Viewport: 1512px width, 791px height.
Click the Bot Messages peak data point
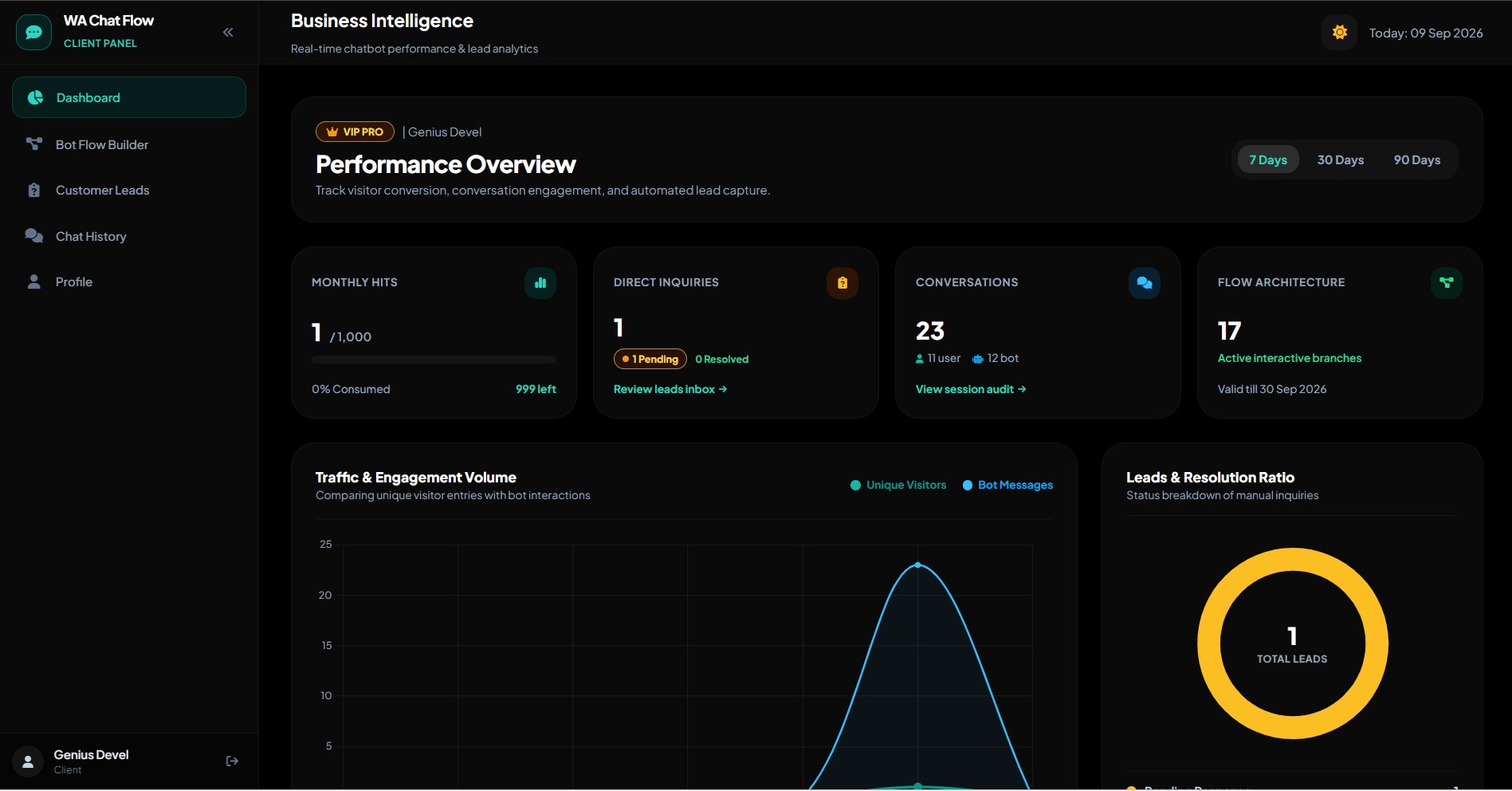coord(918,565)
